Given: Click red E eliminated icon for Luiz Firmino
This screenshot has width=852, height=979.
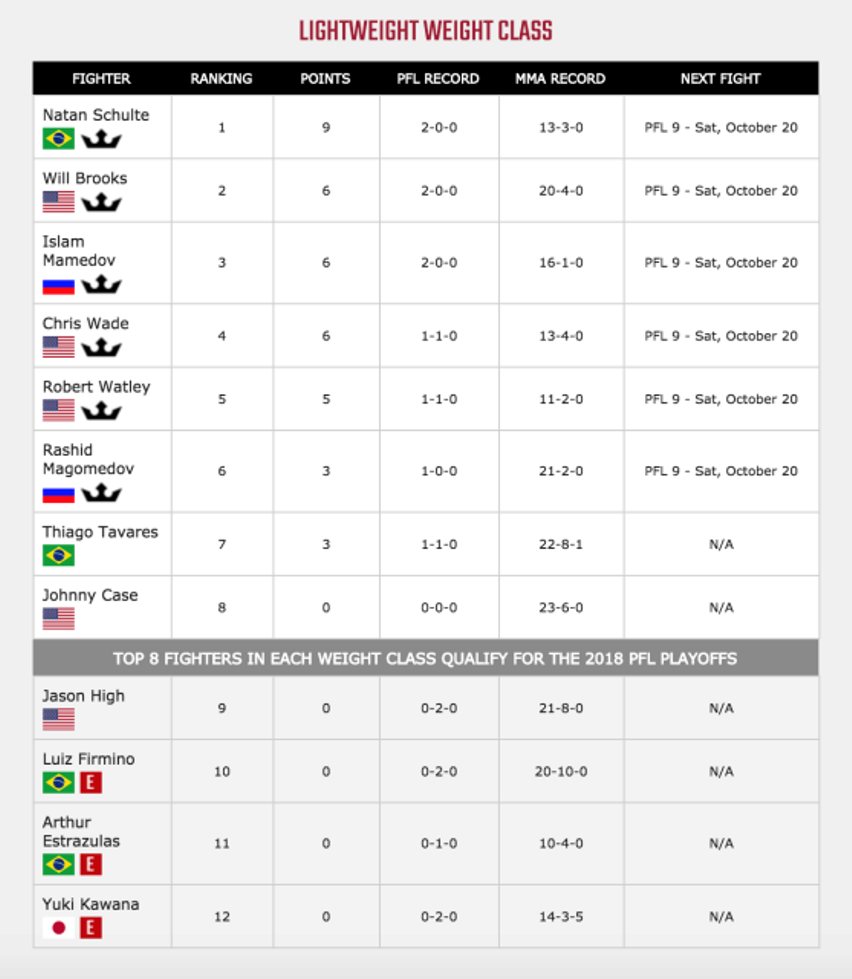Looking at the screenshot, I should pyautogui.click(x=91, y=782).
